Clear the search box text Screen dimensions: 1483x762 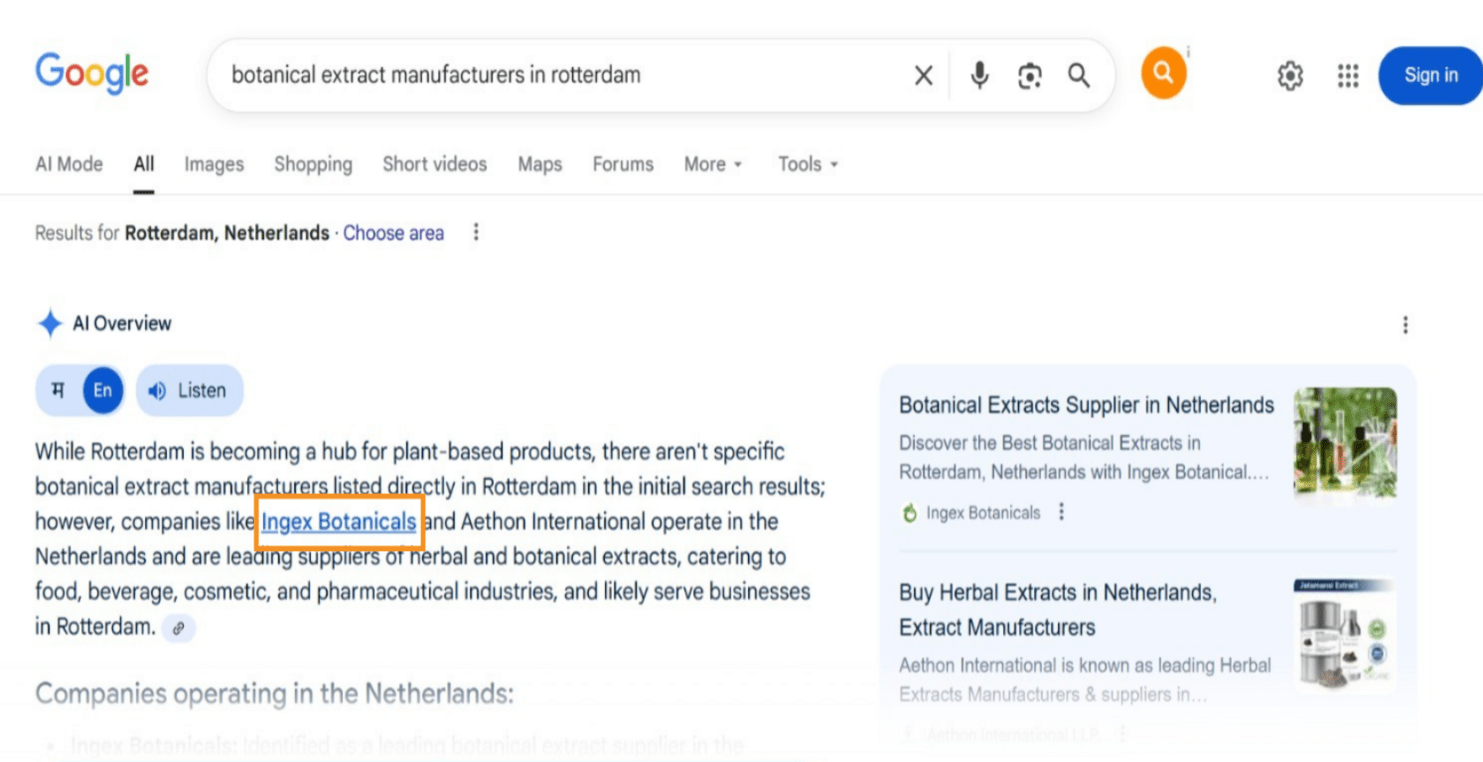[x=923, y=75]
